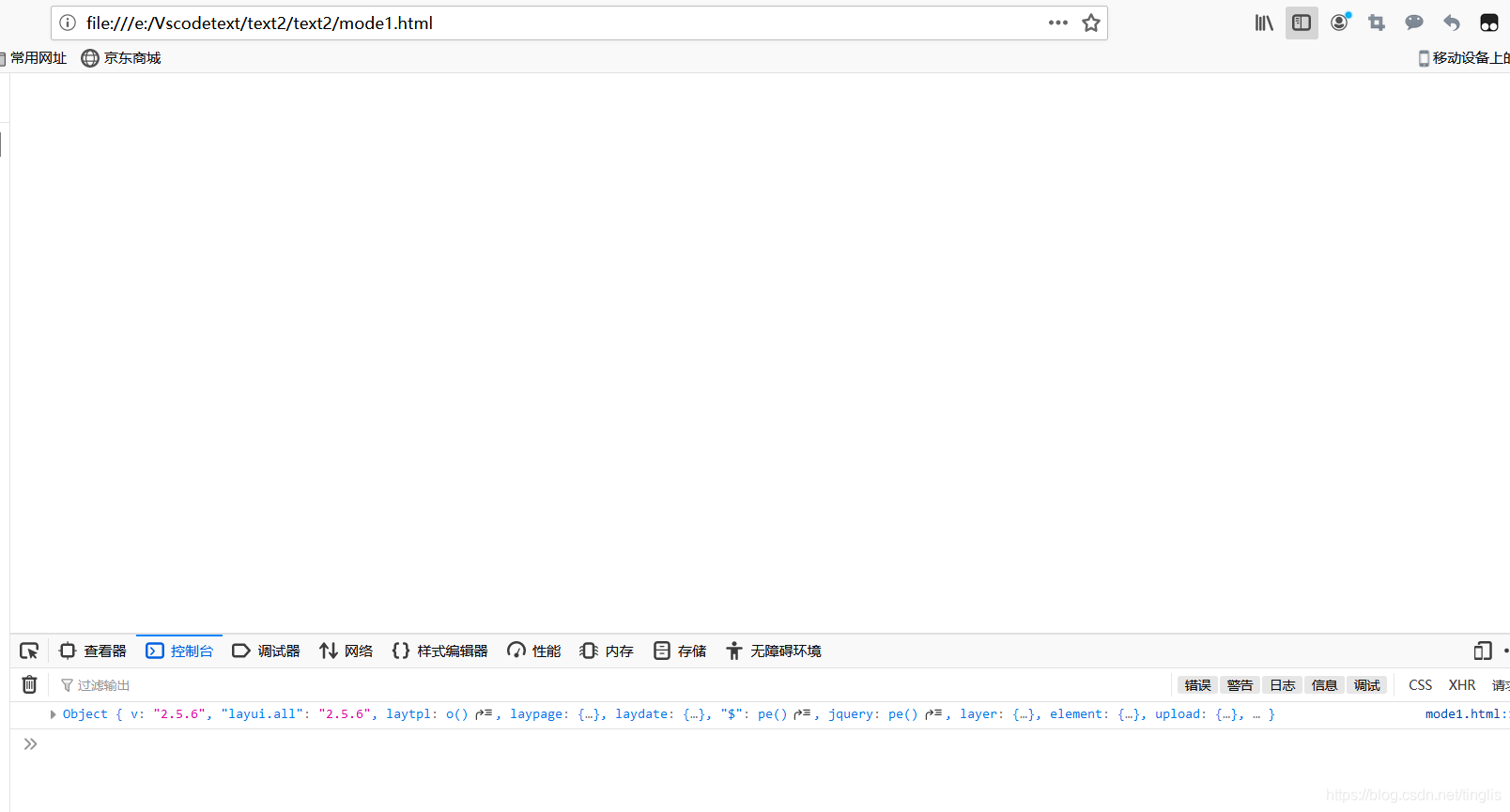This screenshot has width=1510, height=812.
Task: Toggle 日志 logs filter
Action: 1282,685
